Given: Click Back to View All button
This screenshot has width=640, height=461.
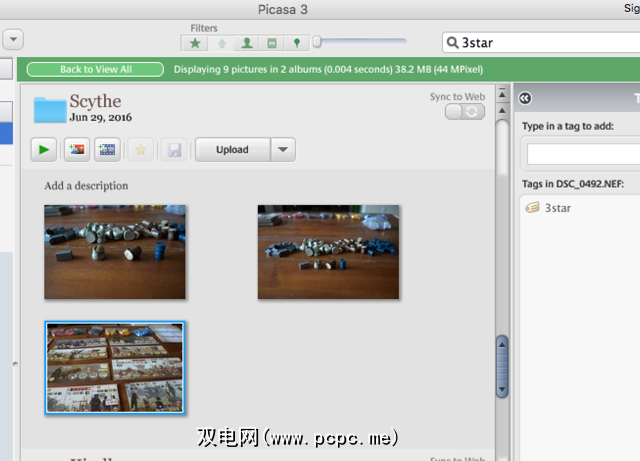Looking at the screenshot, I should pos(96,69).
